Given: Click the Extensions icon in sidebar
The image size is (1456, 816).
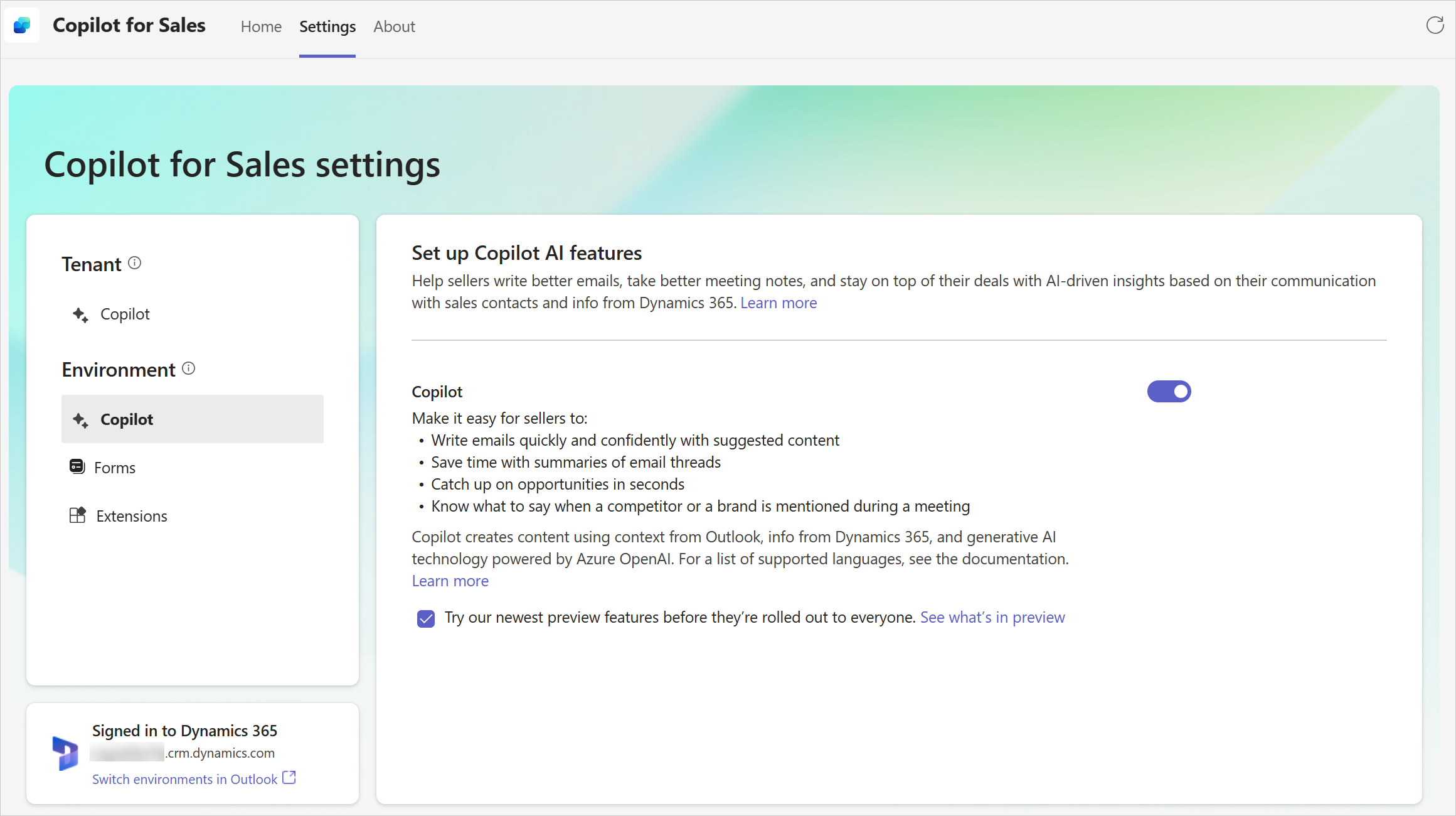Looking at the screenshot, I should coord(78,515).
